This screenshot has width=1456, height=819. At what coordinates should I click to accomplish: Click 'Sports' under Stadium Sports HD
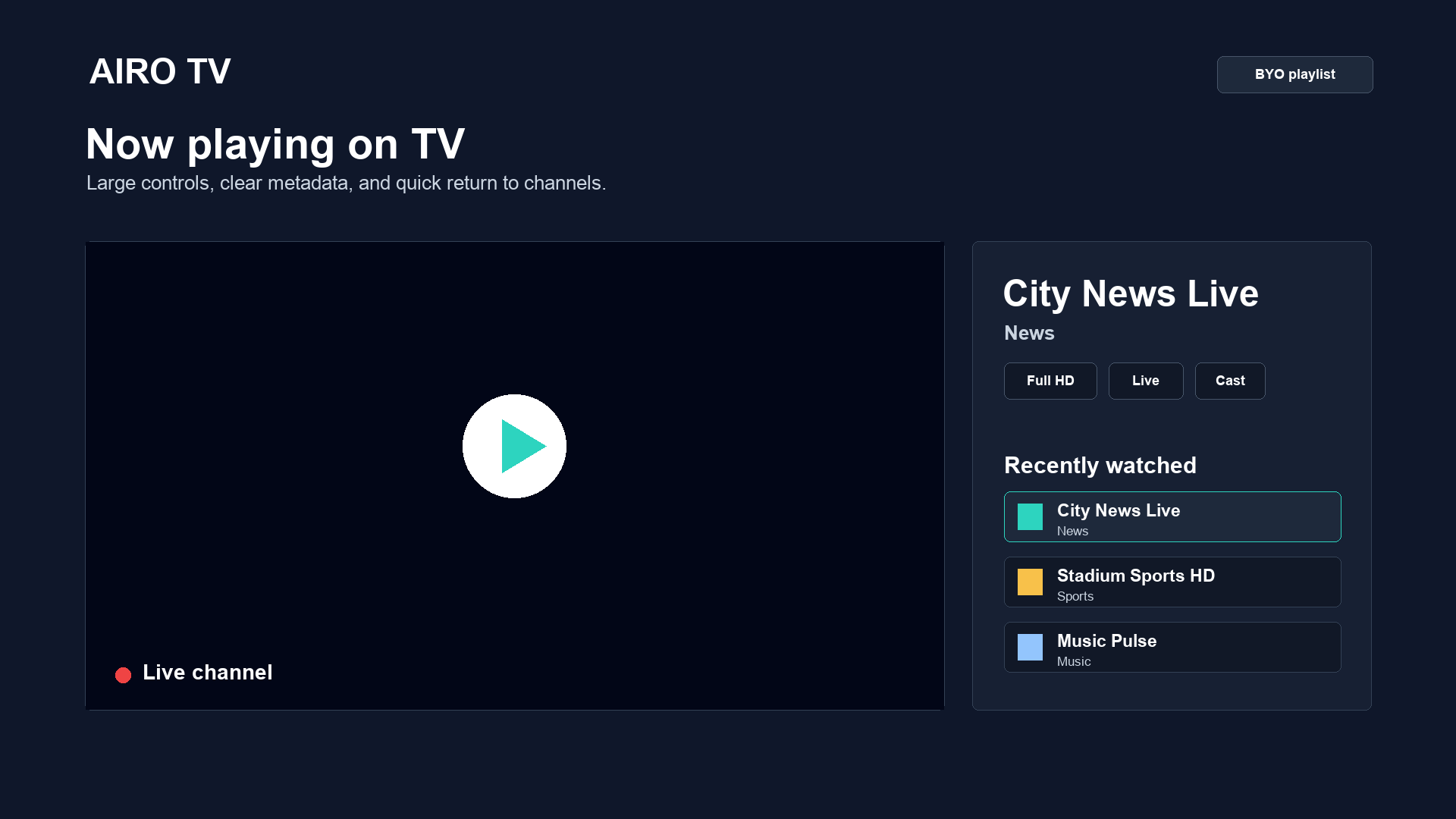(x=1075, y=596)
